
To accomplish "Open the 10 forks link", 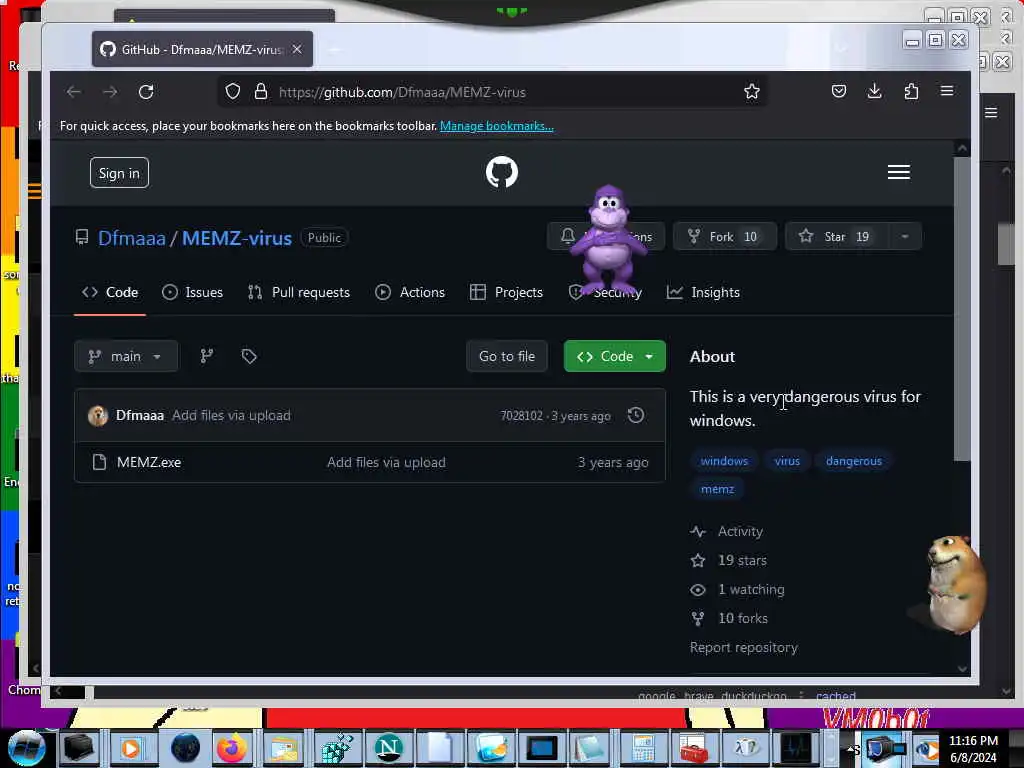I will point(743,618).
